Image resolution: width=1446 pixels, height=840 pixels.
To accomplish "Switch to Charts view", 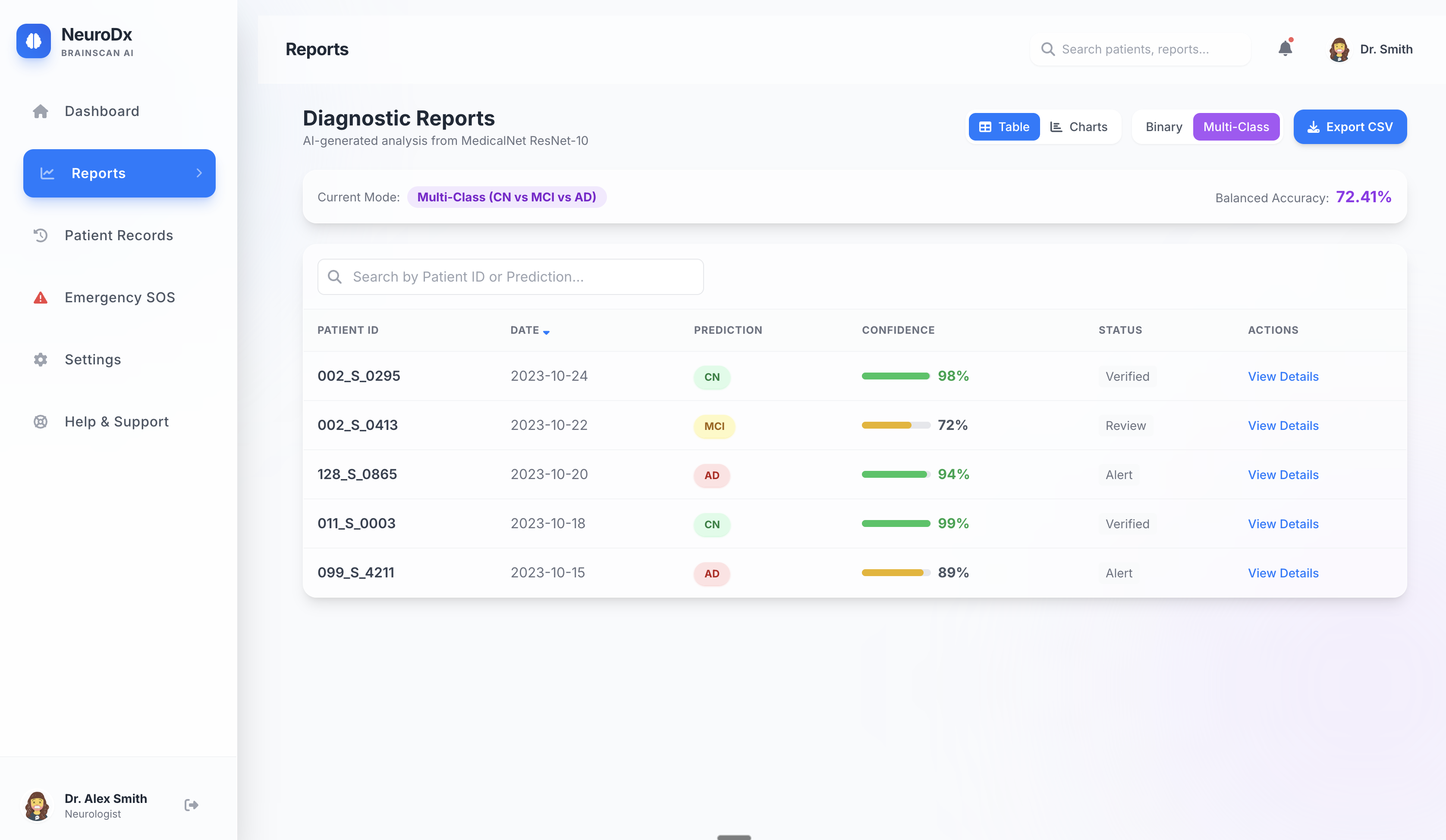I will coord(1079,127).
